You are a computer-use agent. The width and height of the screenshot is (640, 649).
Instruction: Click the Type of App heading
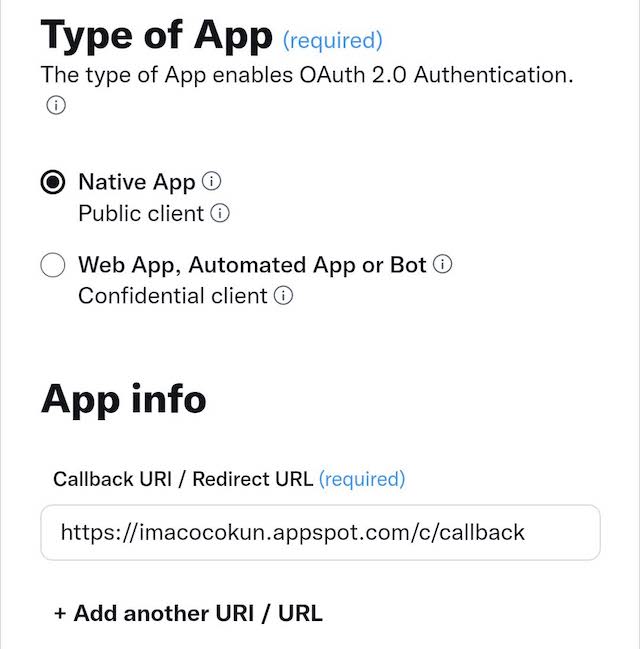click(x=156, y=36)
